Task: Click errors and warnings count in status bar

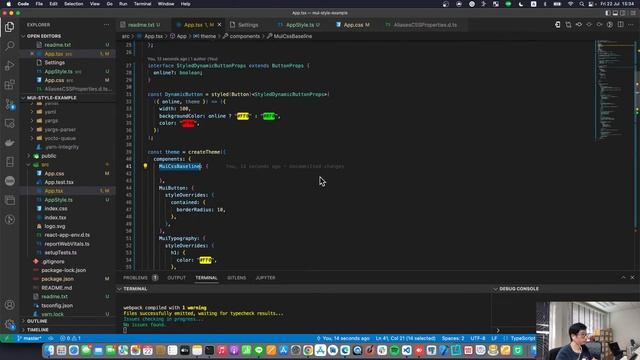Action: tap(70, 338)
